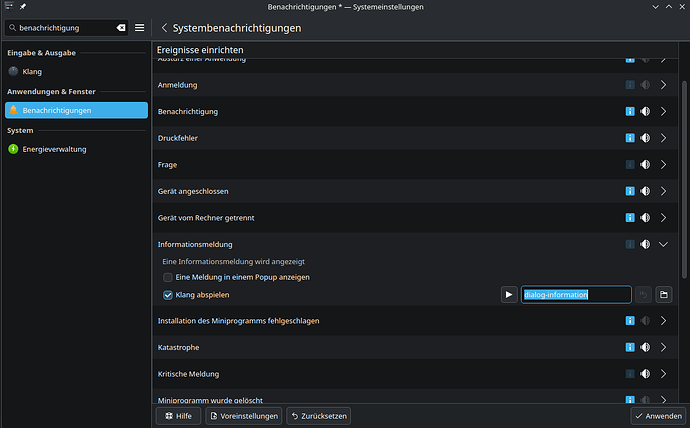Click the popup icon in Gerät angeschlossen row
Image resolution: width=690 pixels, height=428 pixels.
[630, 190]
